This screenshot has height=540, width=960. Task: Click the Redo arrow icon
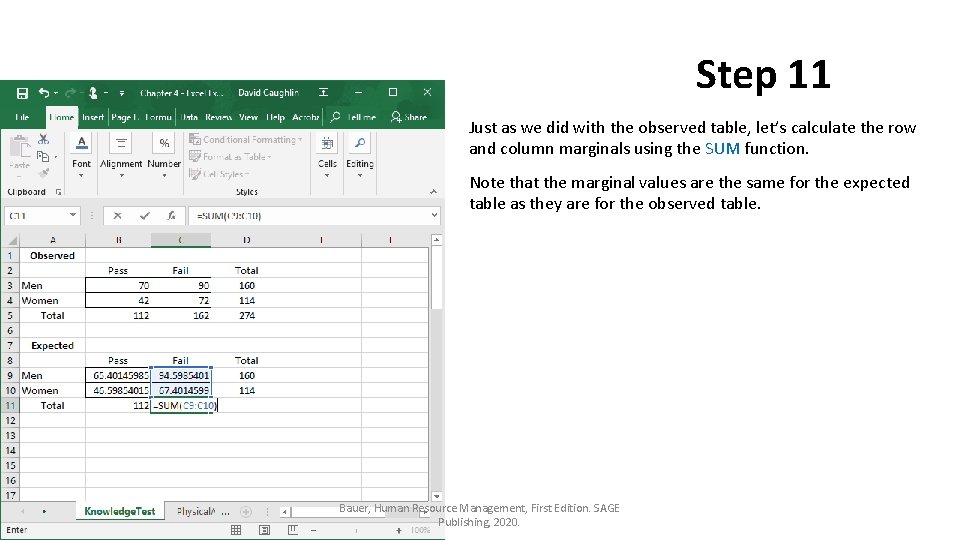[70, 92]
